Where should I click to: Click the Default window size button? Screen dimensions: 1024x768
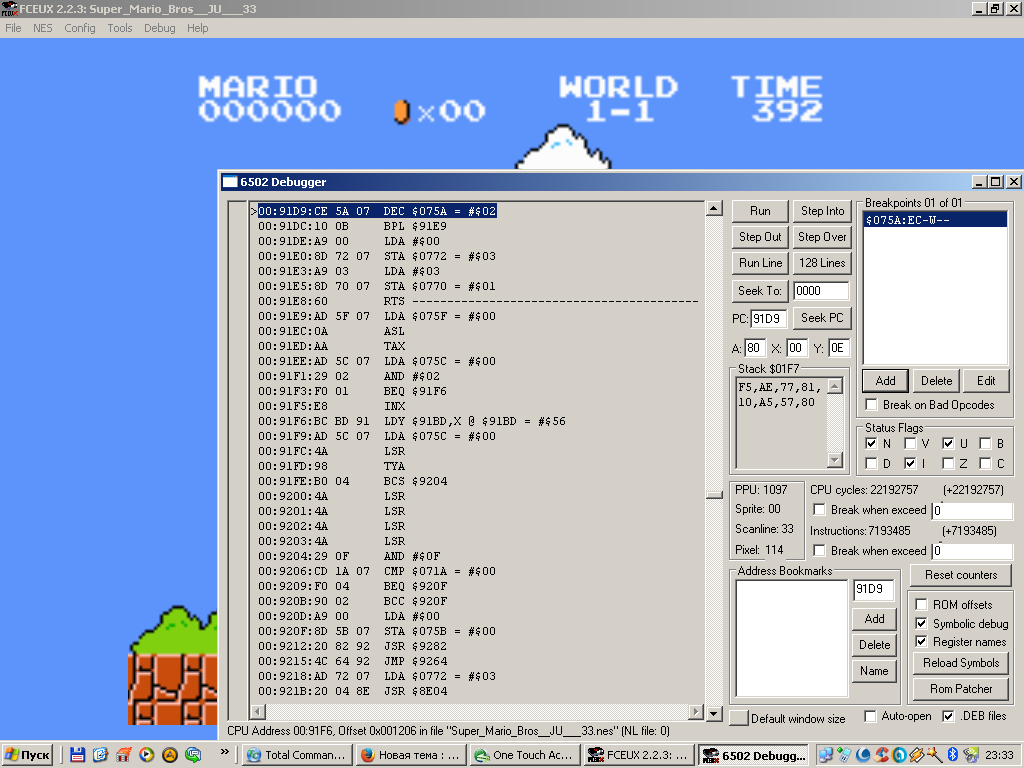tap(739, 718)
